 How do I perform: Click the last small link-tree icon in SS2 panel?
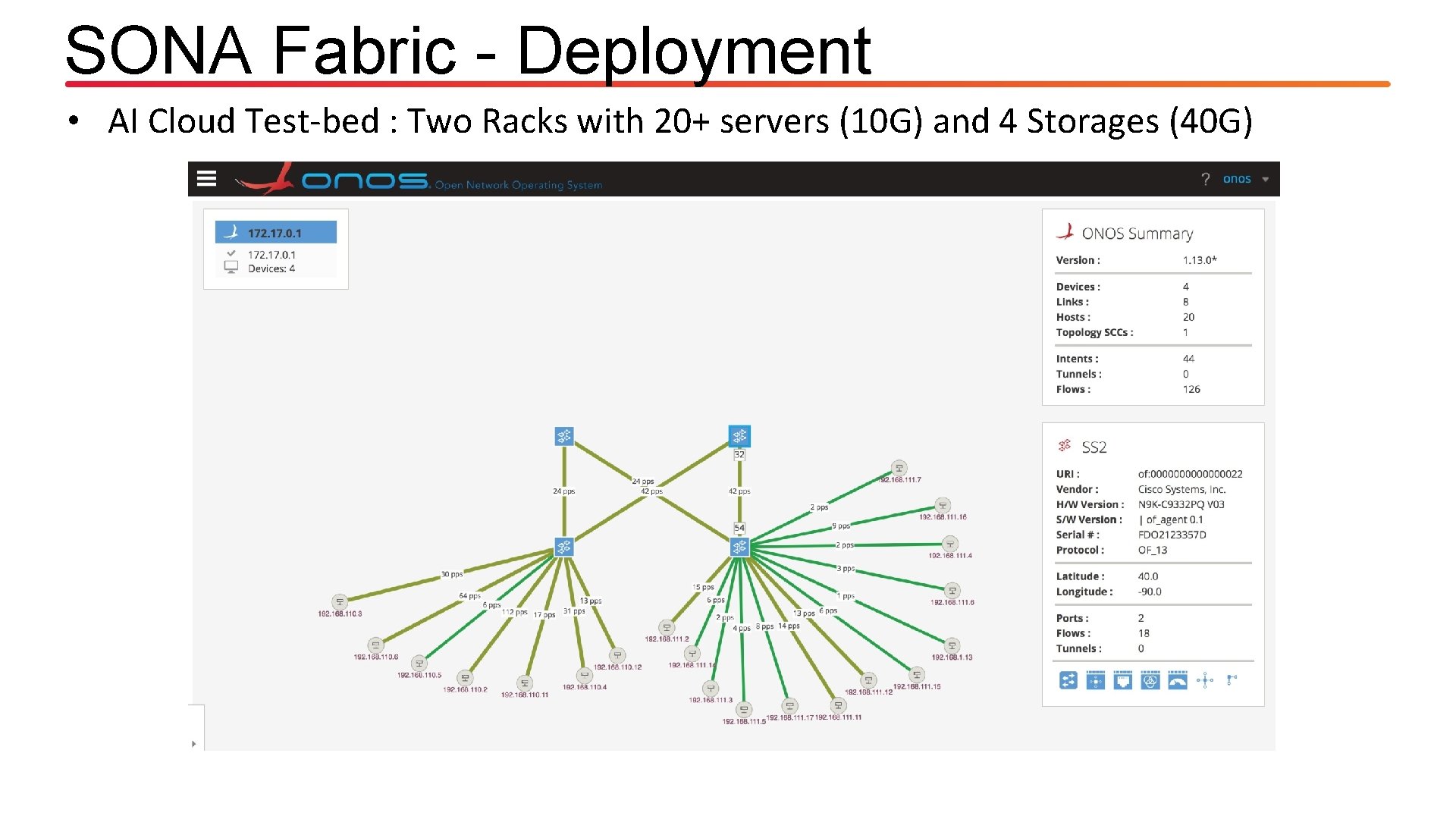(x=1232, y=680)
